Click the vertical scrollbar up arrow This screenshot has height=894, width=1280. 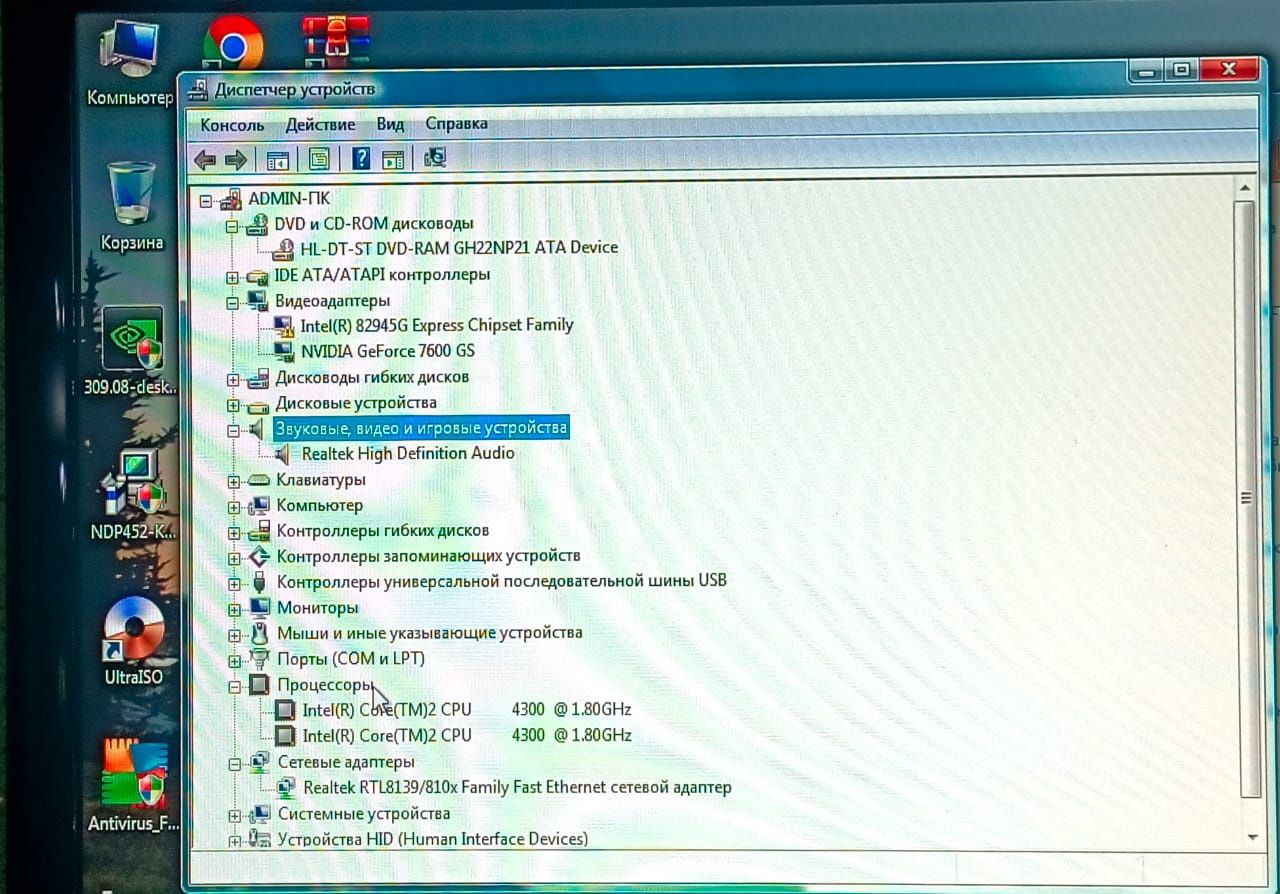click(1245, 187)
